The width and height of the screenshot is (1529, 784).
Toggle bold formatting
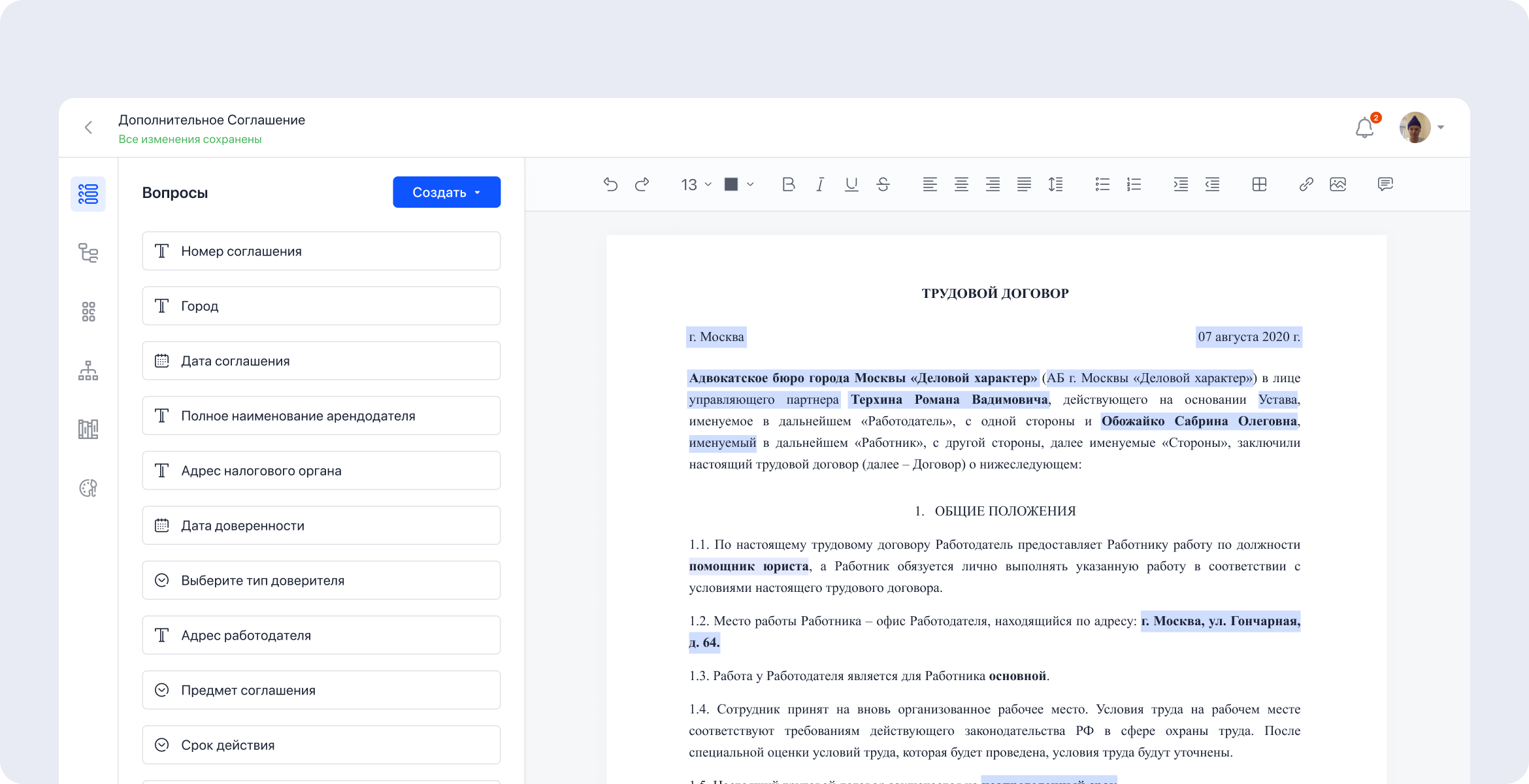(789, 184)
